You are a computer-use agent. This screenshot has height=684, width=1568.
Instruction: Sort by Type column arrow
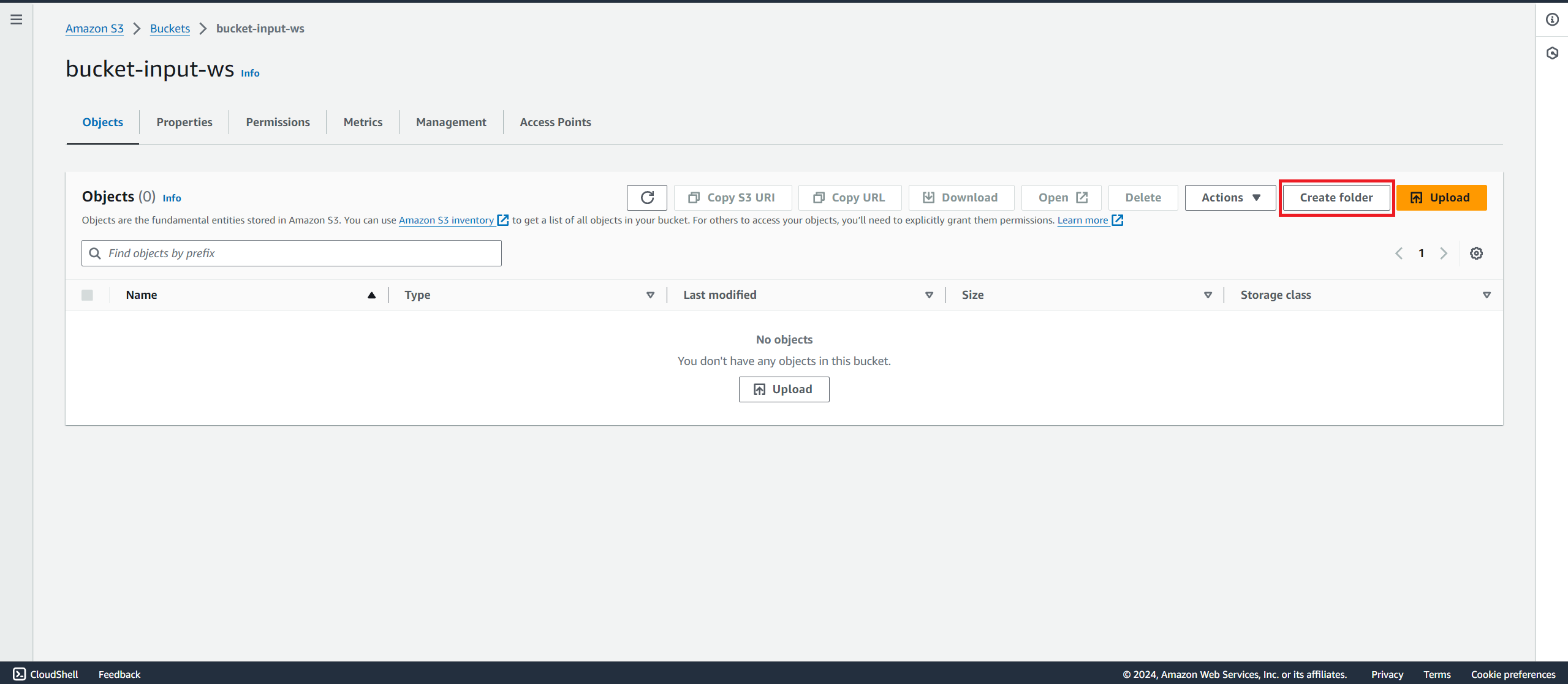pos(651,295)
